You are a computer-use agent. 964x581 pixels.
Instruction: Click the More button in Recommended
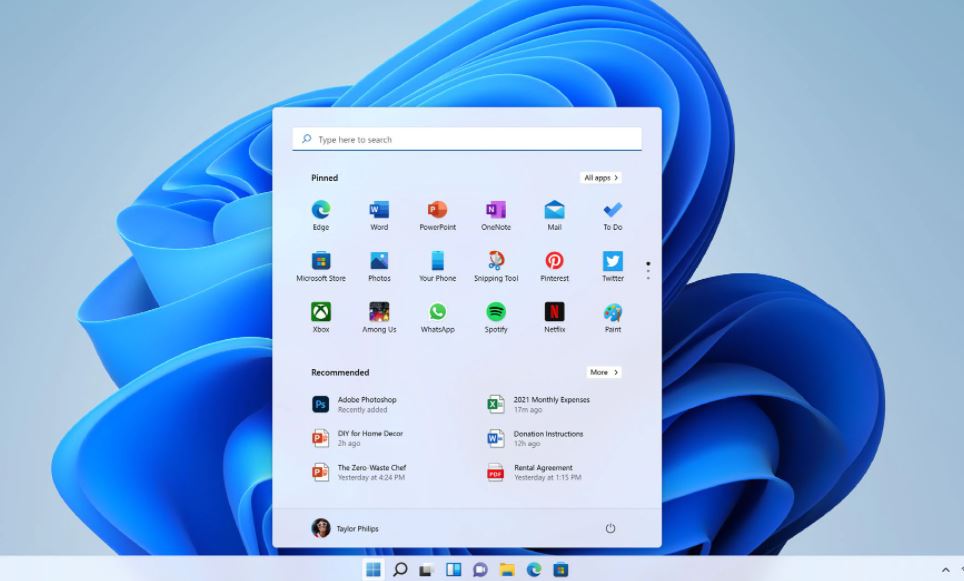tap(604, 372)
